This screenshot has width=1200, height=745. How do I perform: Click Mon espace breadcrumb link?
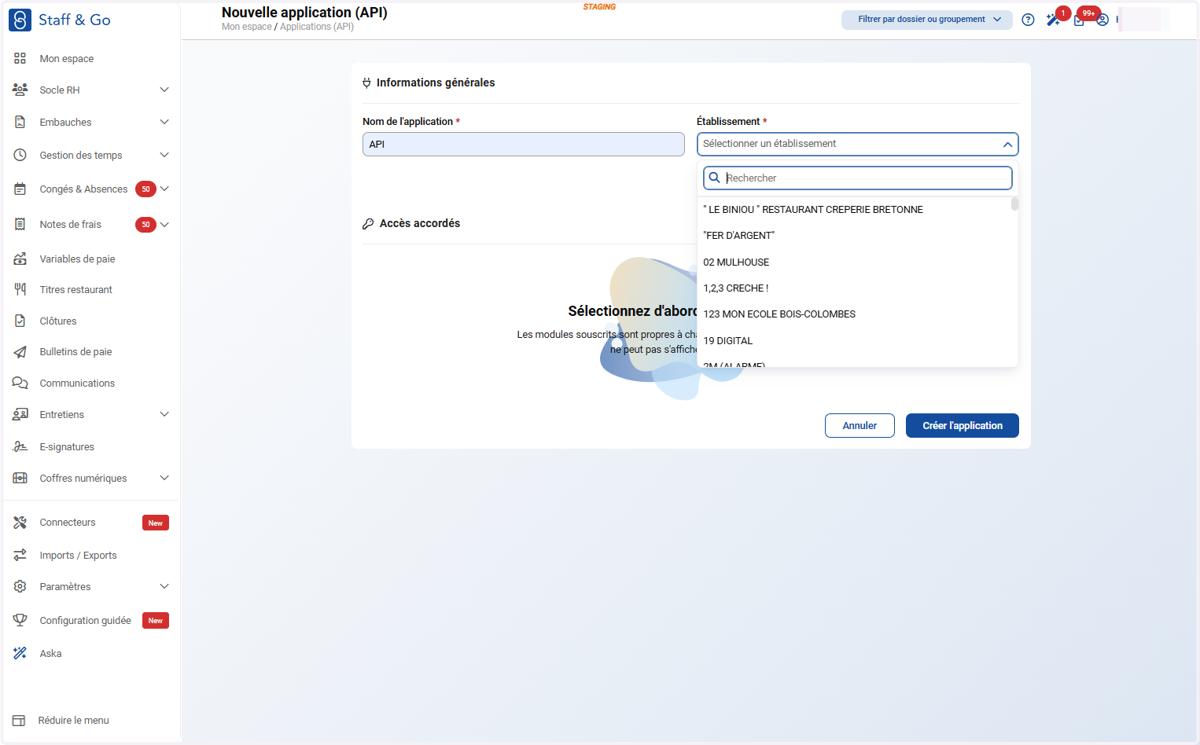(246, 27)
